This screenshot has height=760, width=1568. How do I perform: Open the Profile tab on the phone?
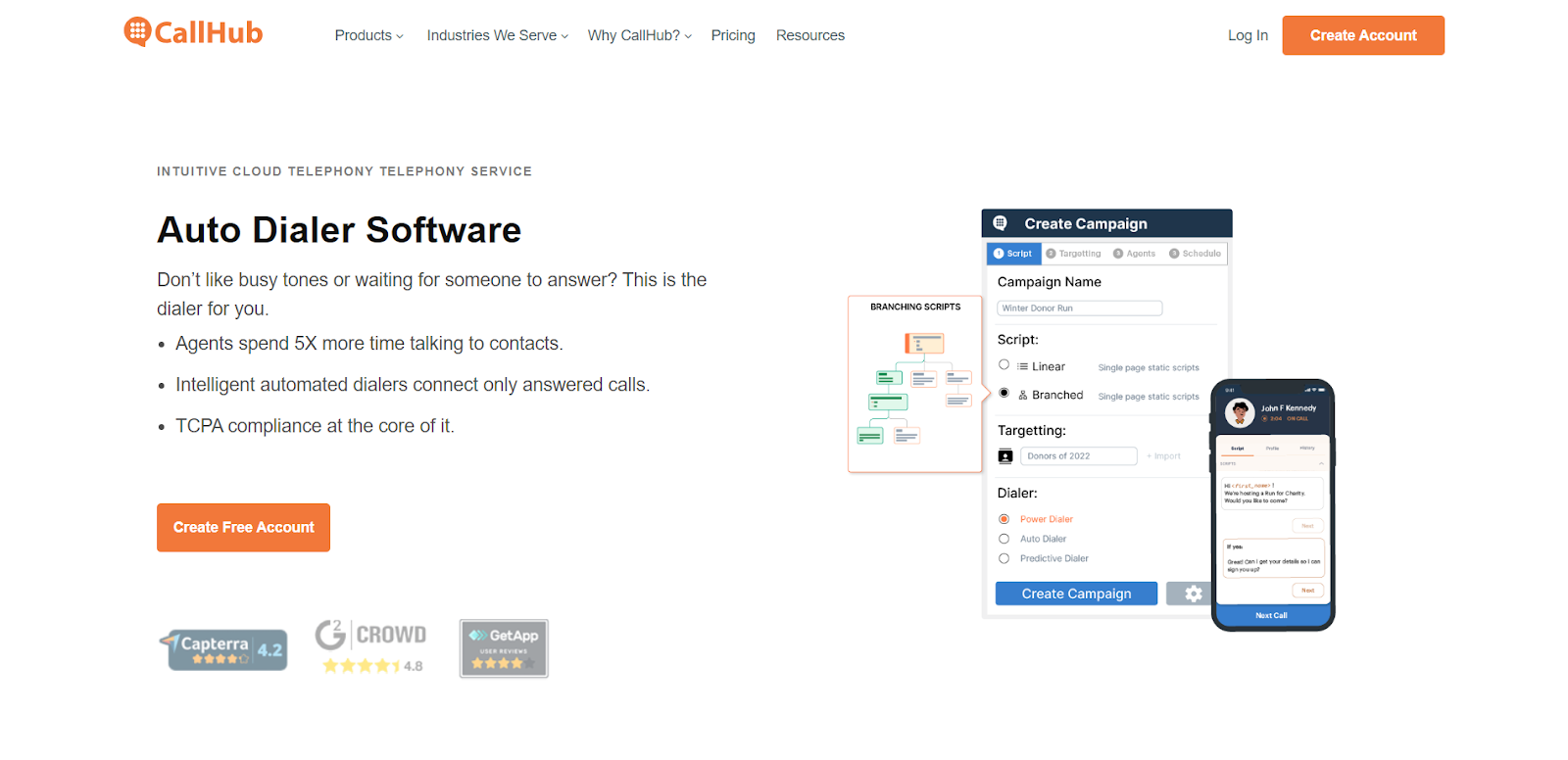coord(1272,449)
